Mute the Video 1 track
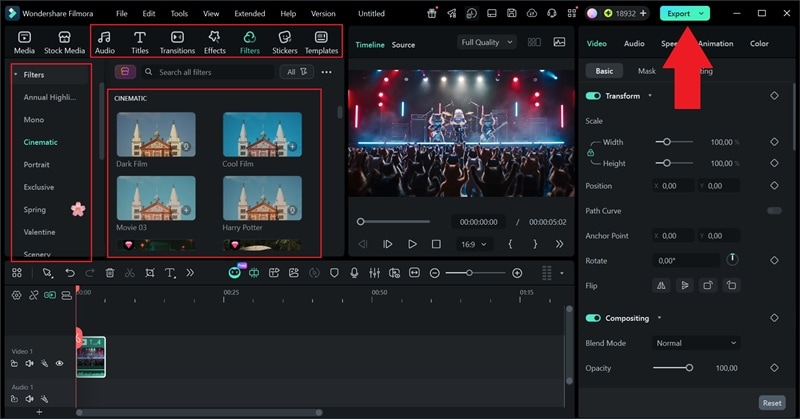This screenshot has height=419, width=800. [30, 363]
